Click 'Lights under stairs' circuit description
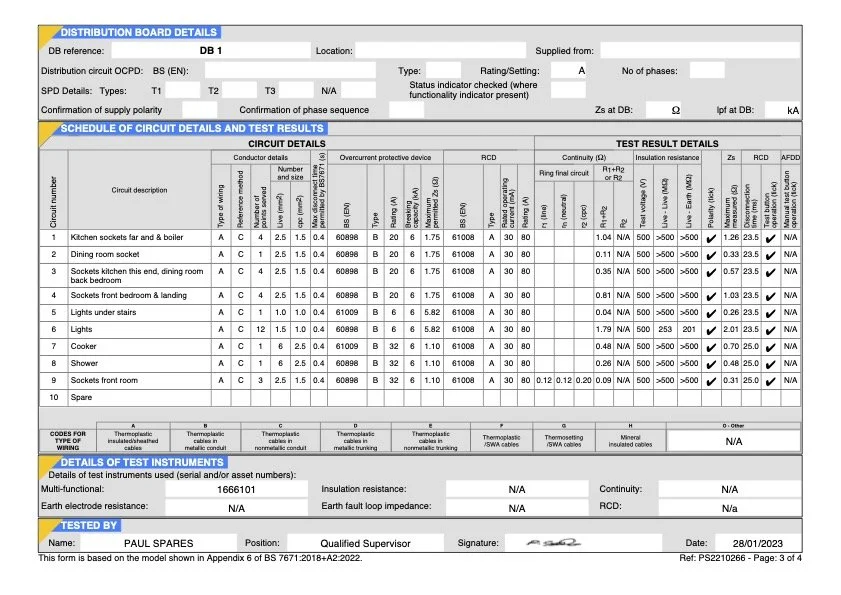Image resolution: width=841 pixels, height=595 pixels. pyautogui.click(x=103, y=312)
